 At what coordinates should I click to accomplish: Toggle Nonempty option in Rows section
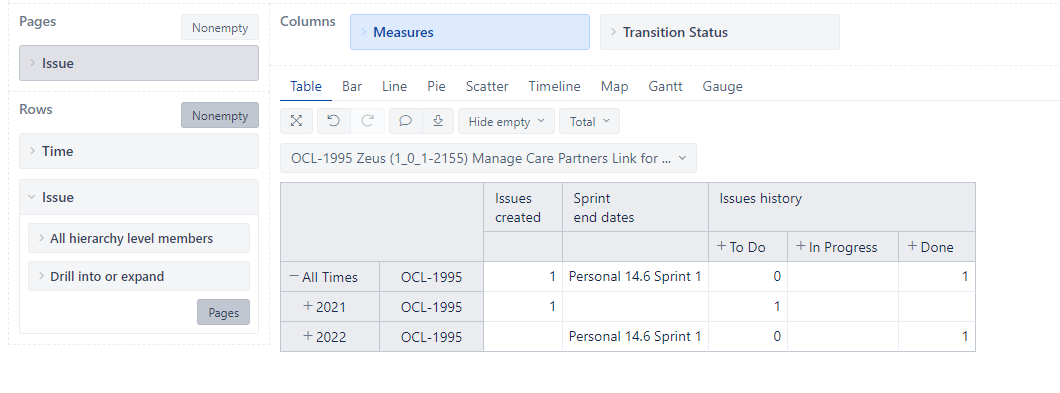(220, 116)
